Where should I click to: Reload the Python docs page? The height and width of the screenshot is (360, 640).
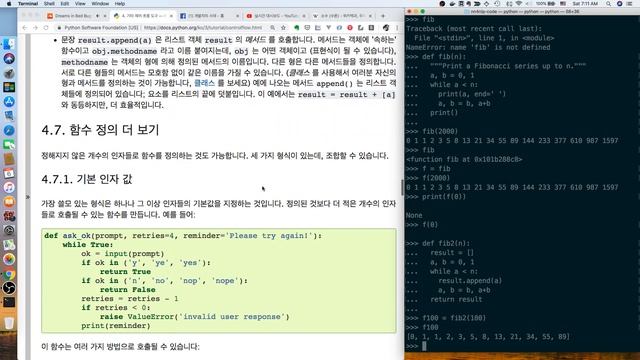[x=46, y=28]
